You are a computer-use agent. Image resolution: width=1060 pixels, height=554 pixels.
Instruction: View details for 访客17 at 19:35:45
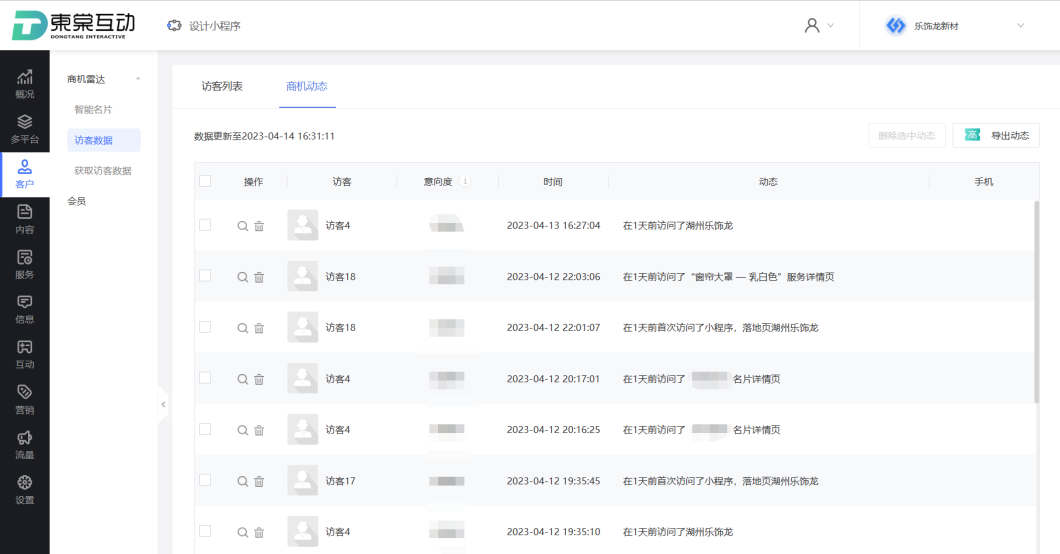(242, 481)
